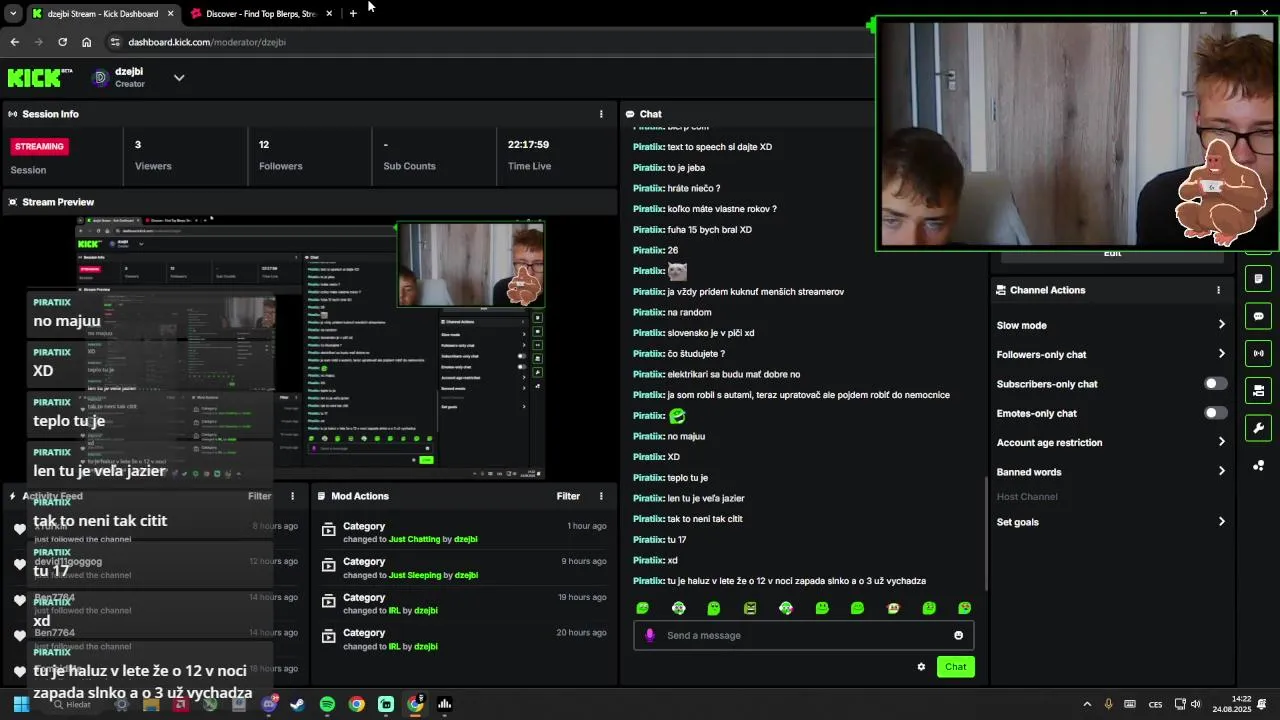This screenshot has width=1280, height=720.
Task: Open Discord from the taskbar
Action: click(269, 704)
